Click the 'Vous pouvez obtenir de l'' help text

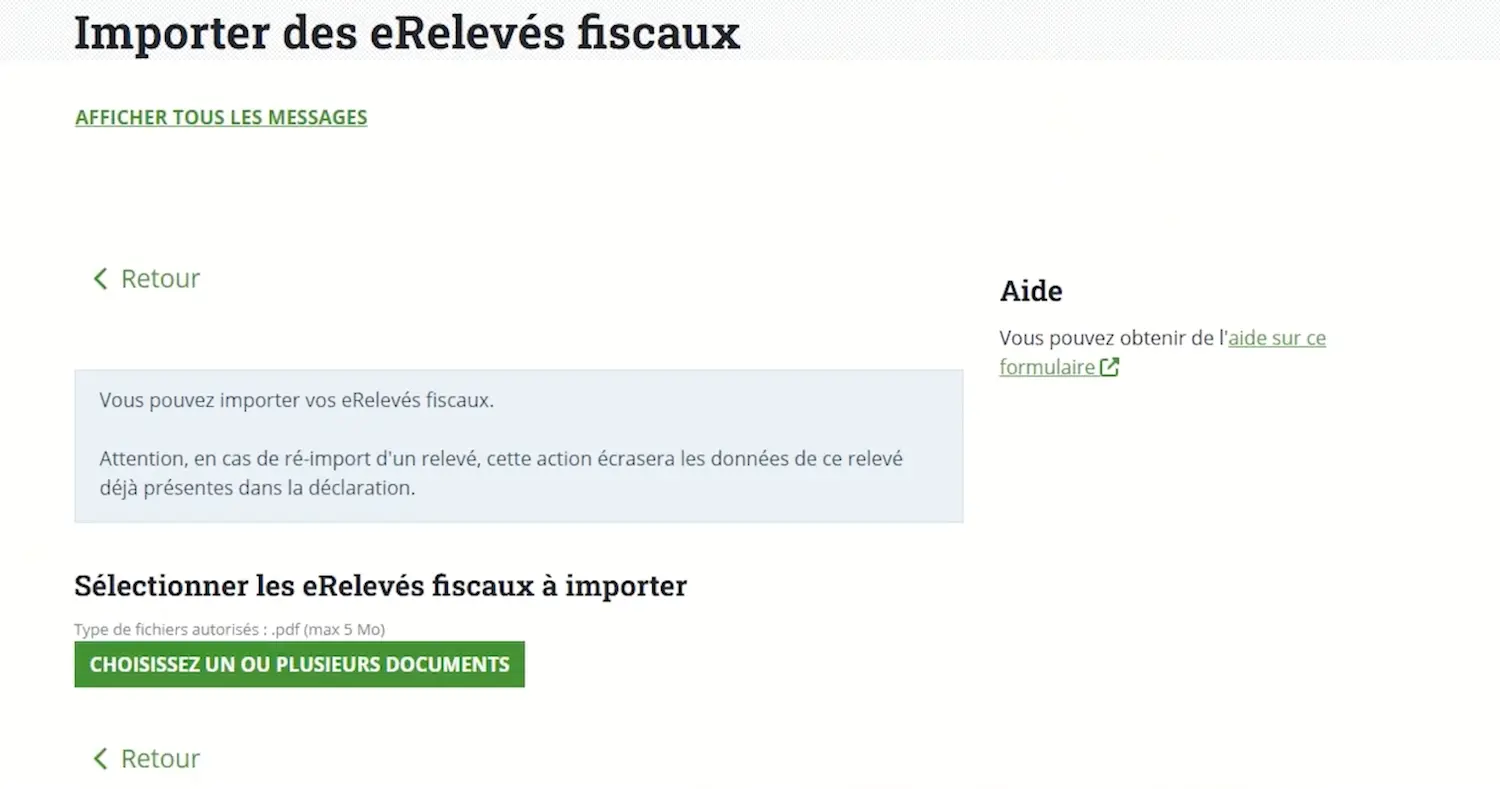coord(1112,338)
